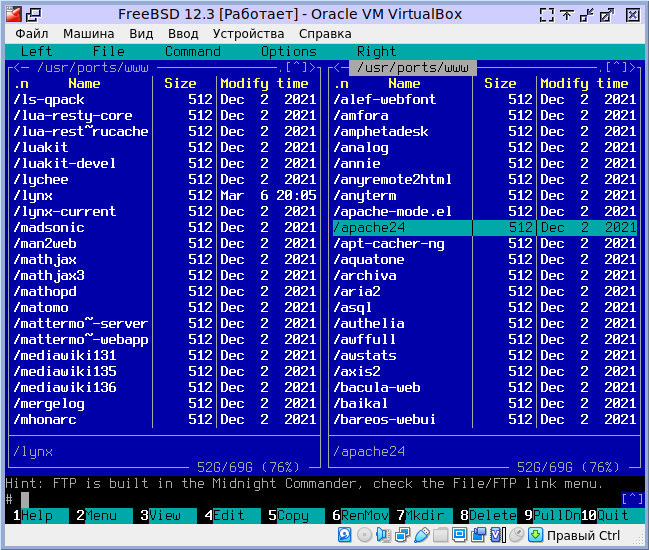This screenshot has width=649, height=550.
Task: Open Midnight Commander's Right menu
Action: tap(377, 51)
